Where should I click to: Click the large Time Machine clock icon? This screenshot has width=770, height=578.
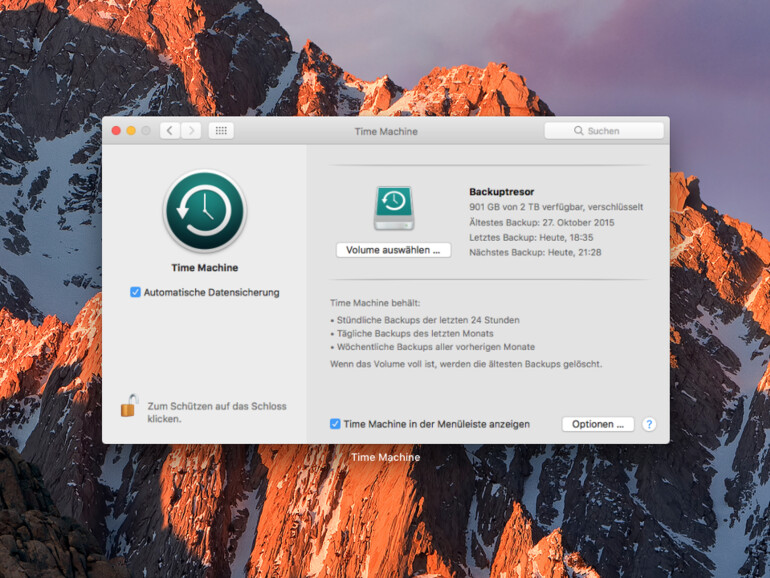205,211
